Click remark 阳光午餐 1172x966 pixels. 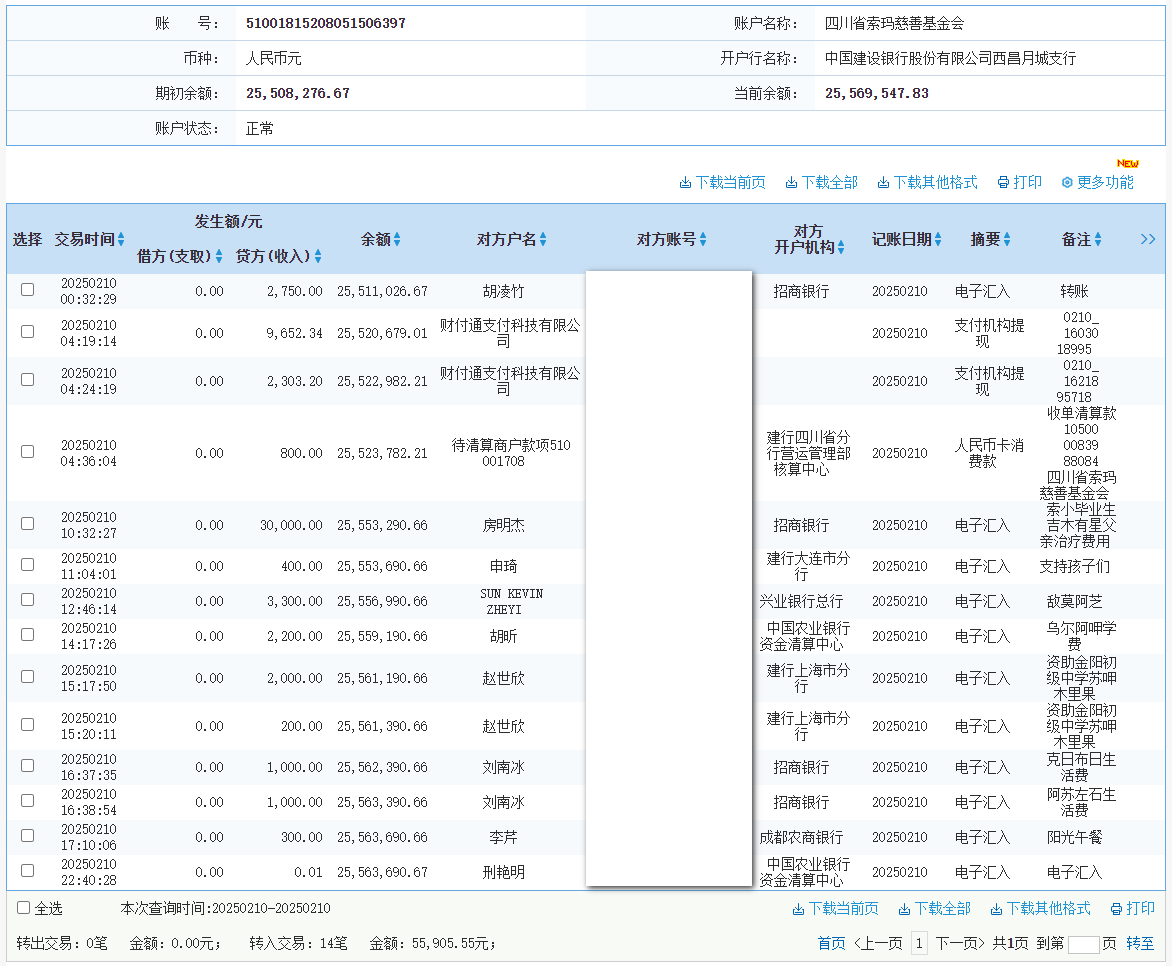tap(1075, 837)
